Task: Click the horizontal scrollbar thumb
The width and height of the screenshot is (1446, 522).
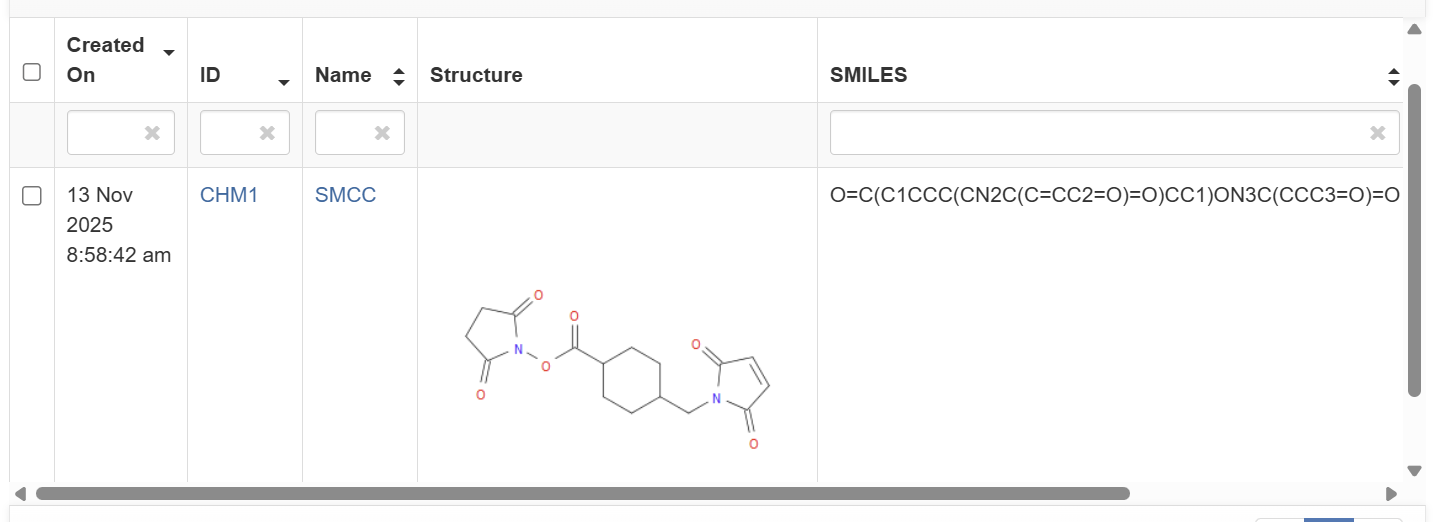Action: coord(582,494)
